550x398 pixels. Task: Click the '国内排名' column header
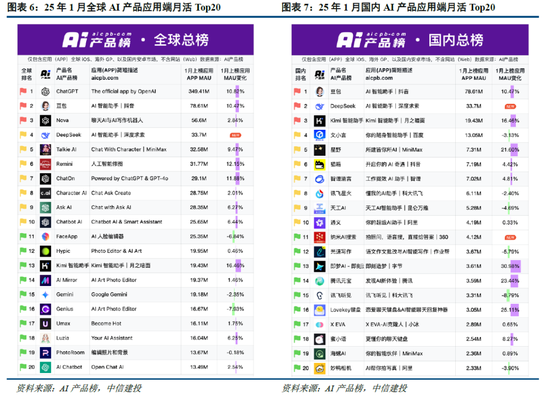pyautogui.click(x=301, y=74)
